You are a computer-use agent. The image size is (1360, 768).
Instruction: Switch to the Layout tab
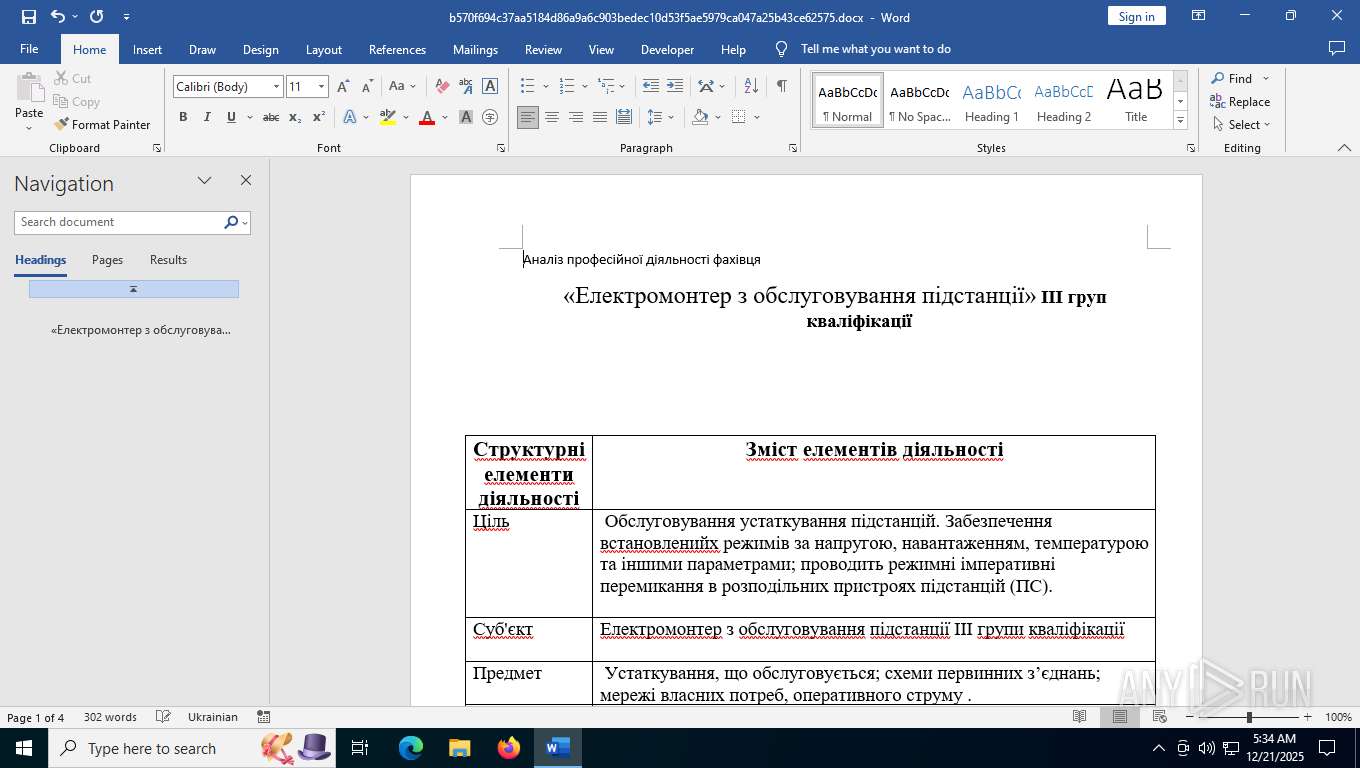coord(323,49)
